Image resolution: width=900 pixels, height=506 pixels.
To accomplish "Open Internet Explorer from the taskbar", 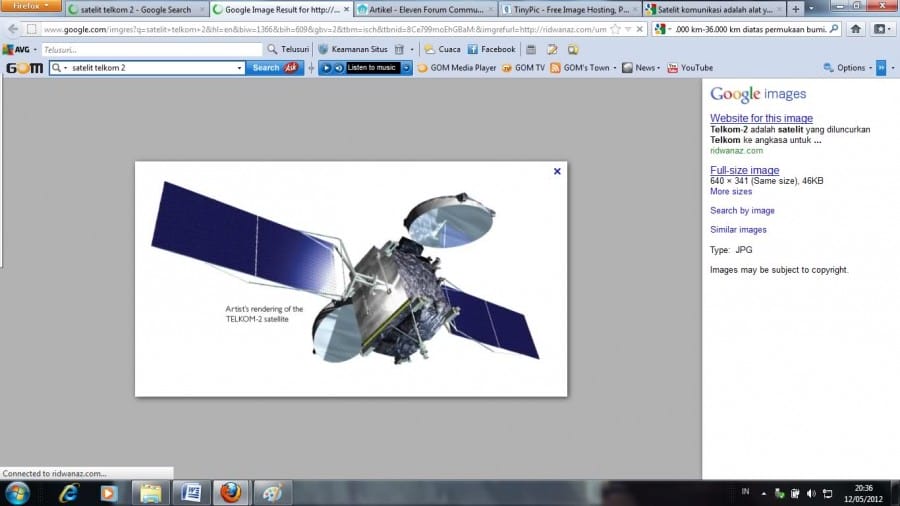I will coord(69,492).
